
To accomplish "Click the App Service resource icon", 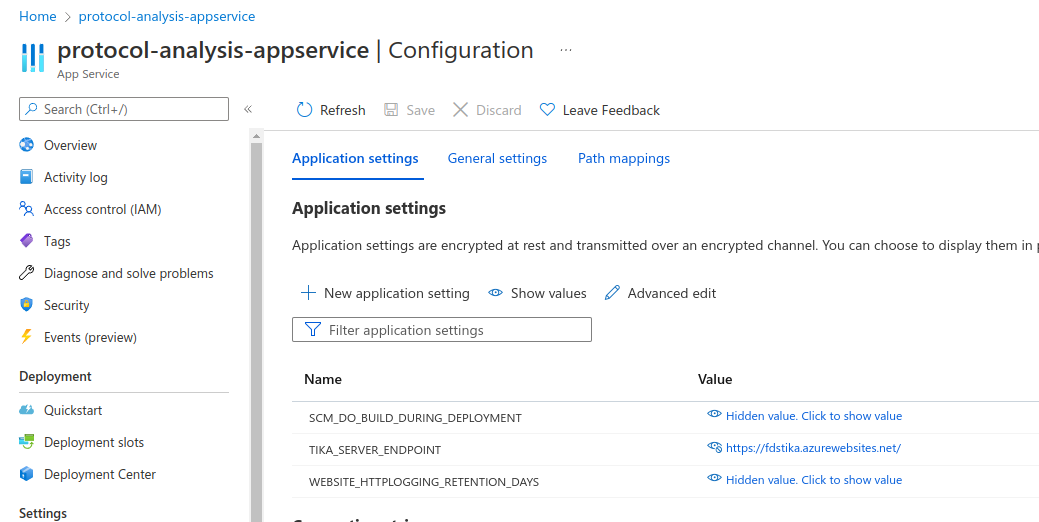I will pos(32,58).
